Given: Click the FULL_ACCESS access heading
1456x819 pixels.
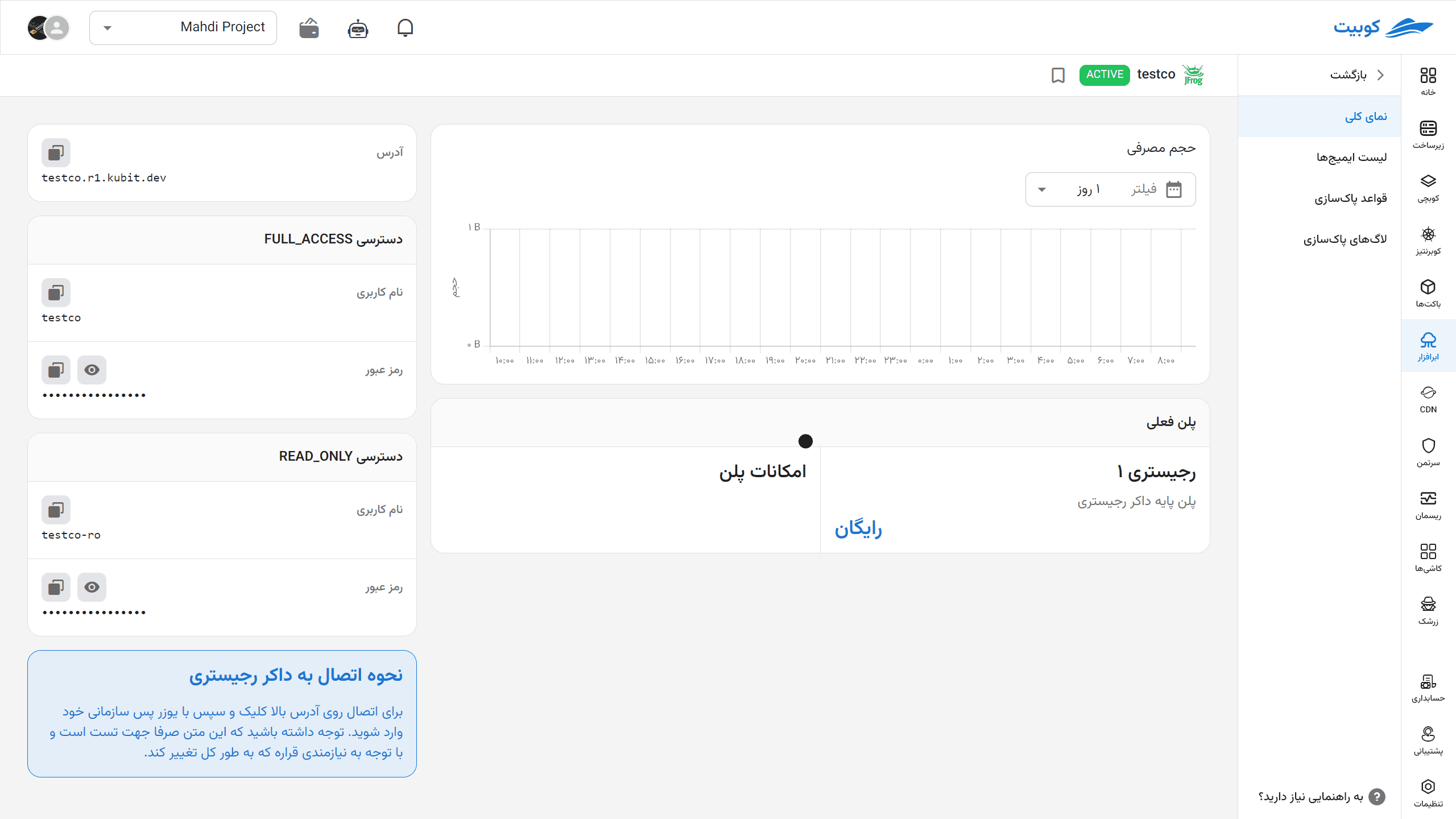Looking at the screenshot, I should coord(333,239).
